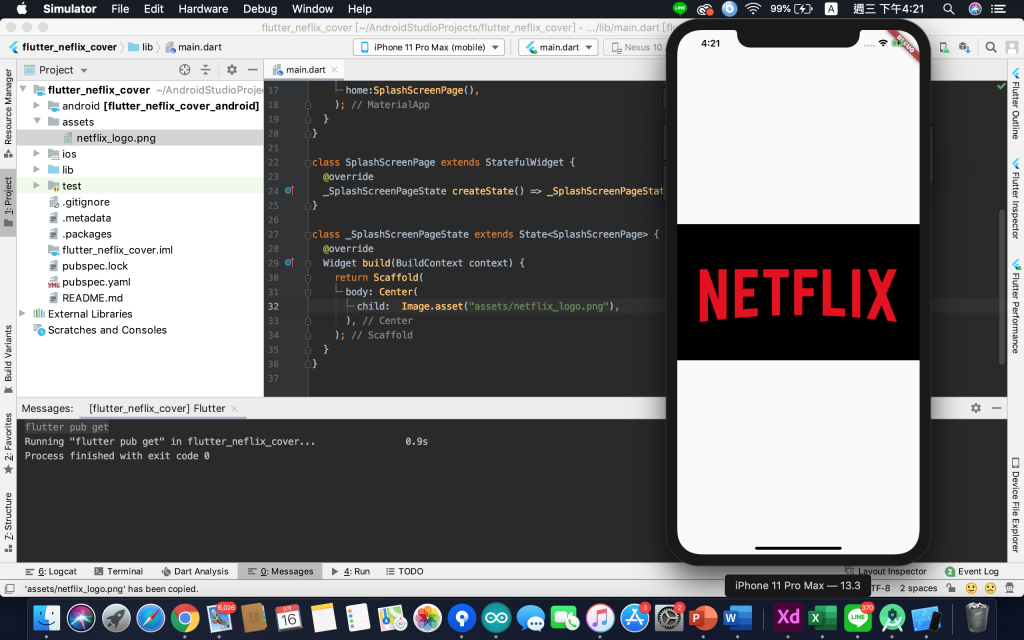Expand the ios folder
The image size is (1024, 640).
coord(37,153)
